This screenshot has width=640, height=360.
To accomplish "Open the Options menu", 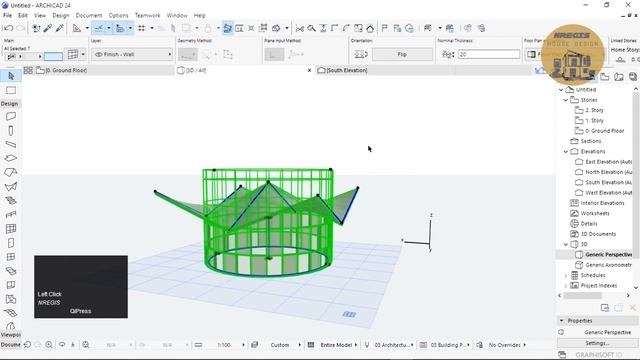I will tap(118, 16).
